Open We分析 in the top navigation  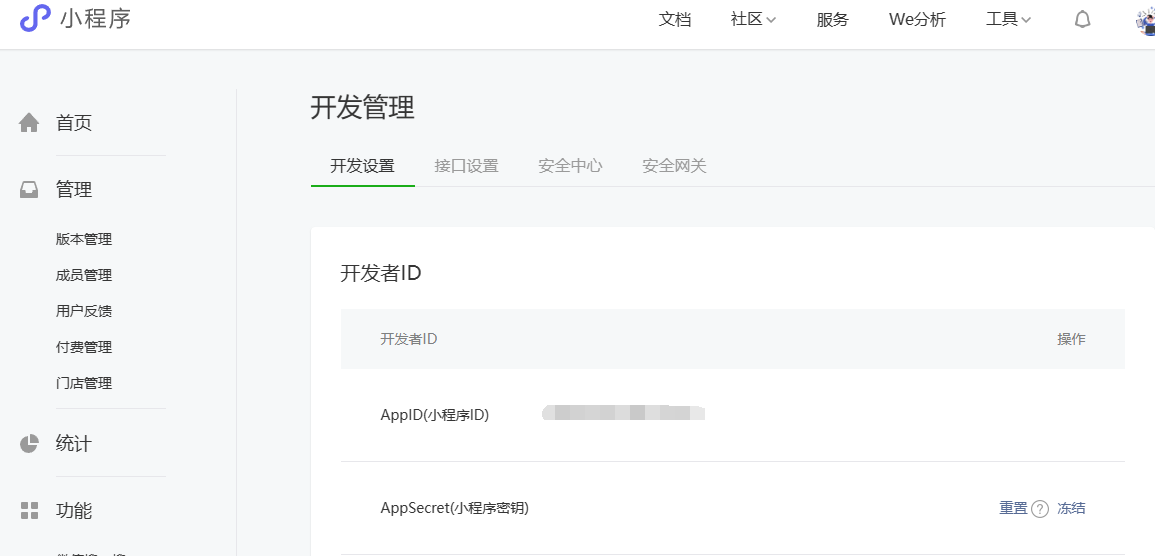point(917,20)
